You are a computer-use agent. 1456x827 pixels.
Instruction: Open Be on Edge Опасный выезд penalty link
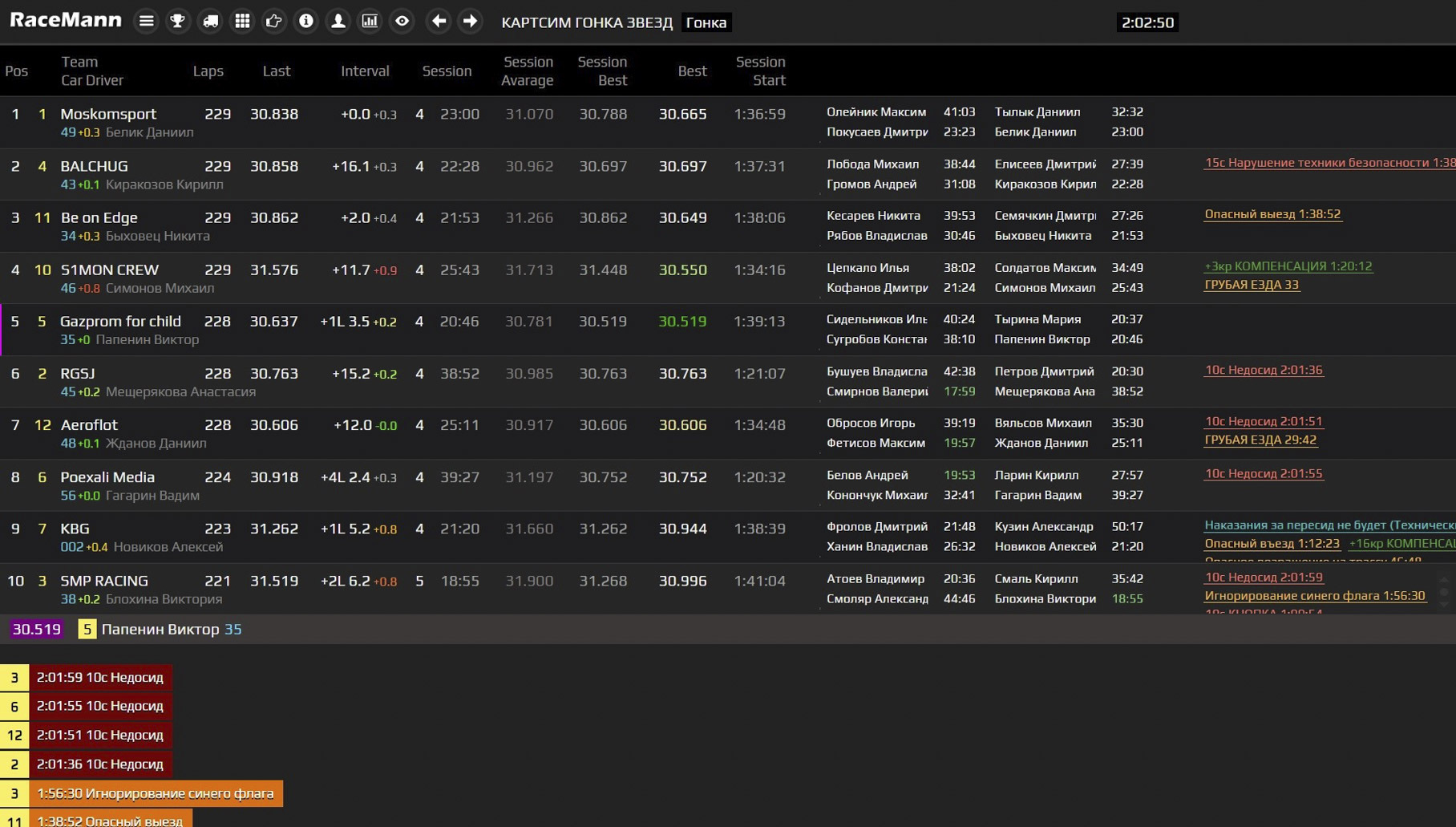(x=1272, y=214)
